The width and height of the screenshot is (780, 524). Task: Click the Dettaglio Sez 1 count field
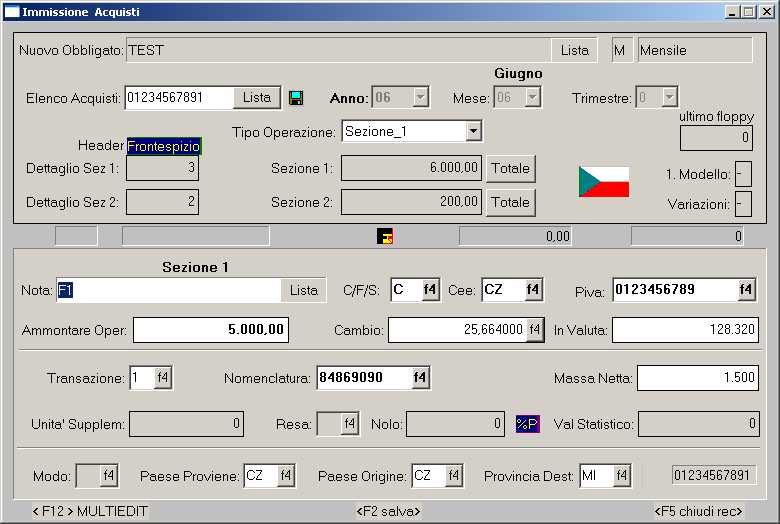click(x=162, y=168)
